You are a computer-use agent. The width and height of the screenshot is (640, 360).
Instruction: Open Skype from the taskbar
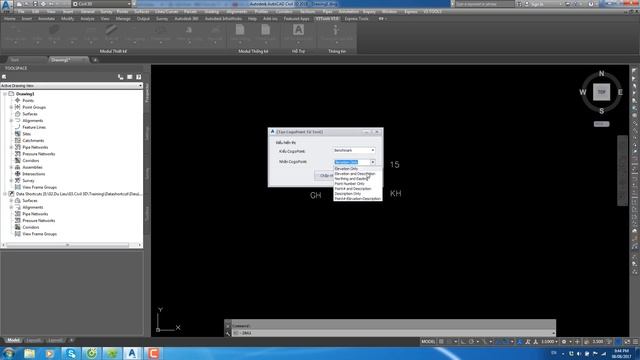71,353
